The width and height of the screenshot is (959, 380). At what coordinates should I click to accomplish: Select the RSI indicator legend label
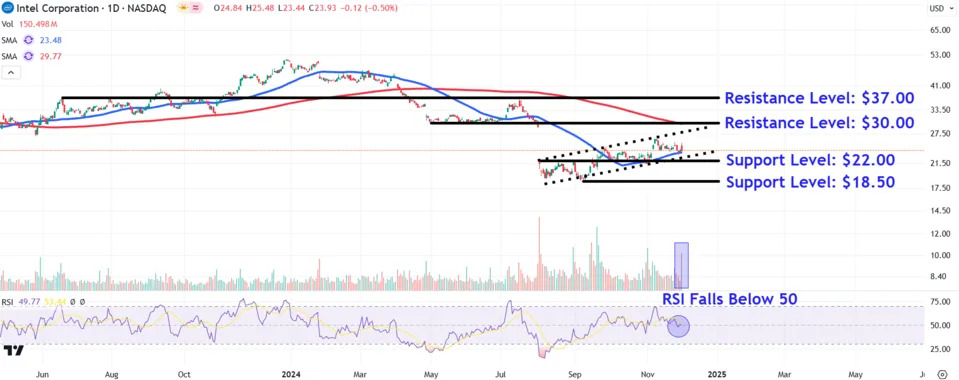[7, 302]
